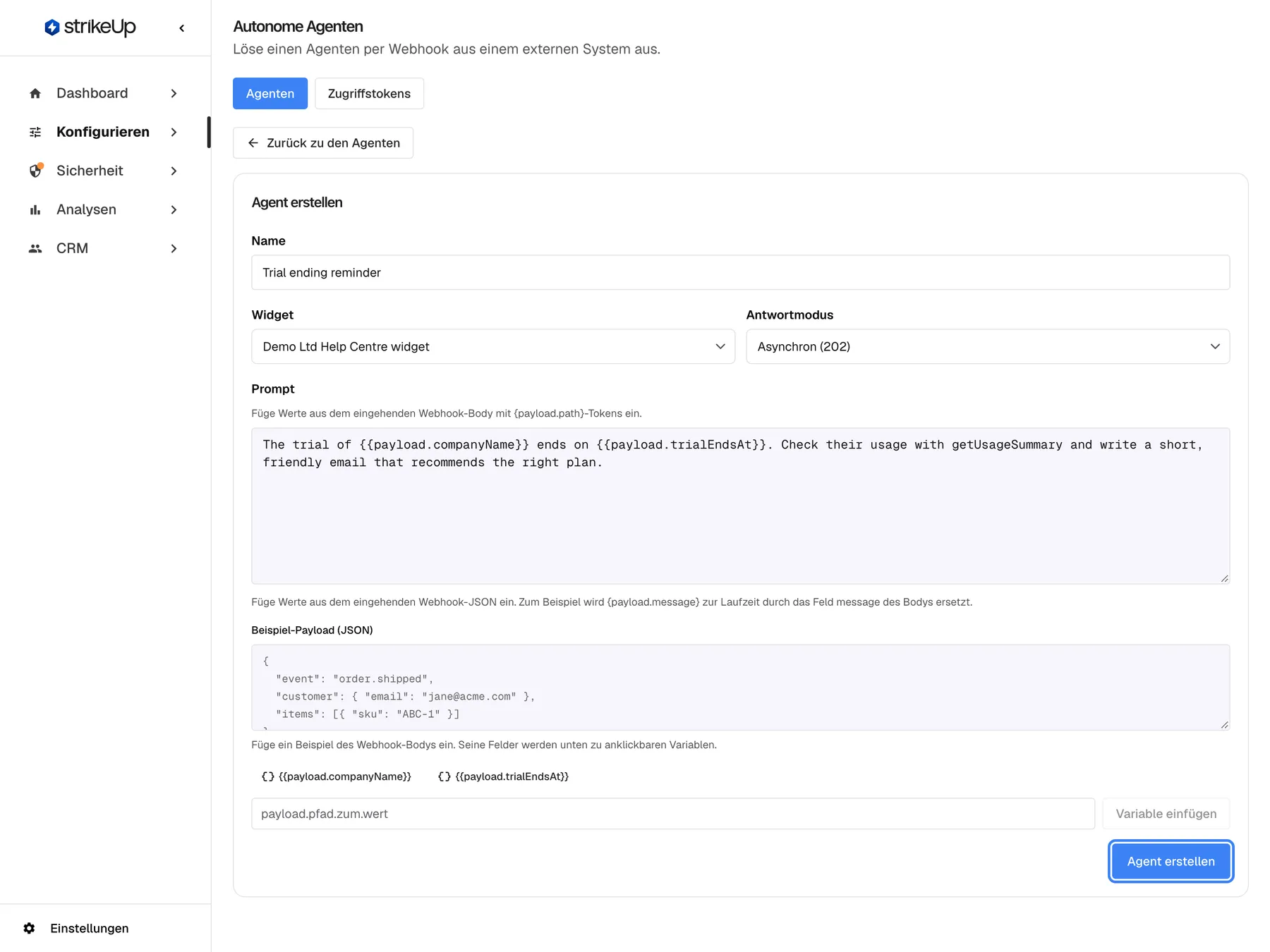Open the Antwortmodus dropdown
The image size is (1270, 952).
pos(988,346)
